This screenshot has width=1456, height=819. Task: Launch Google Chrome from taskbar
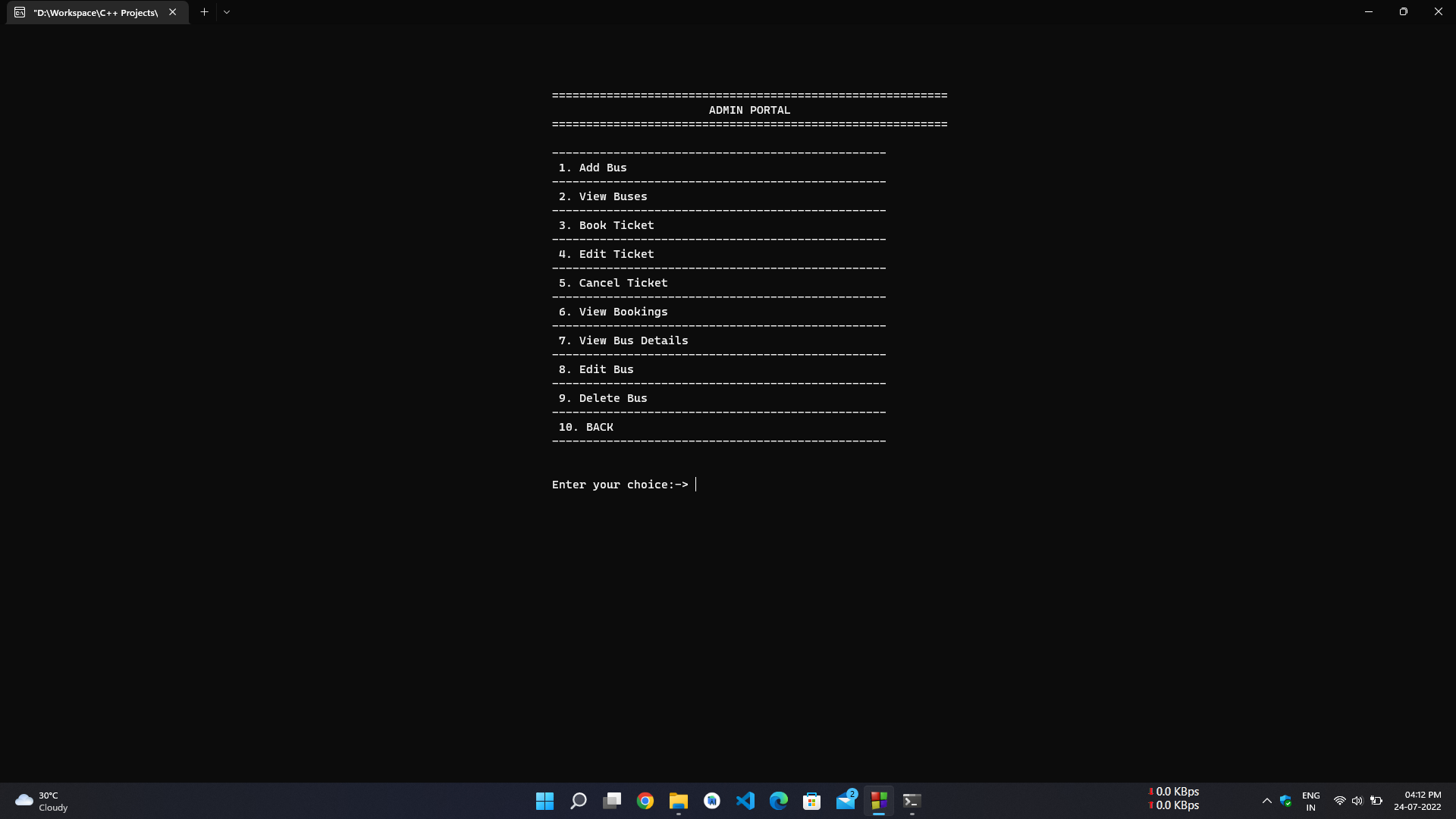coord(645,801)
